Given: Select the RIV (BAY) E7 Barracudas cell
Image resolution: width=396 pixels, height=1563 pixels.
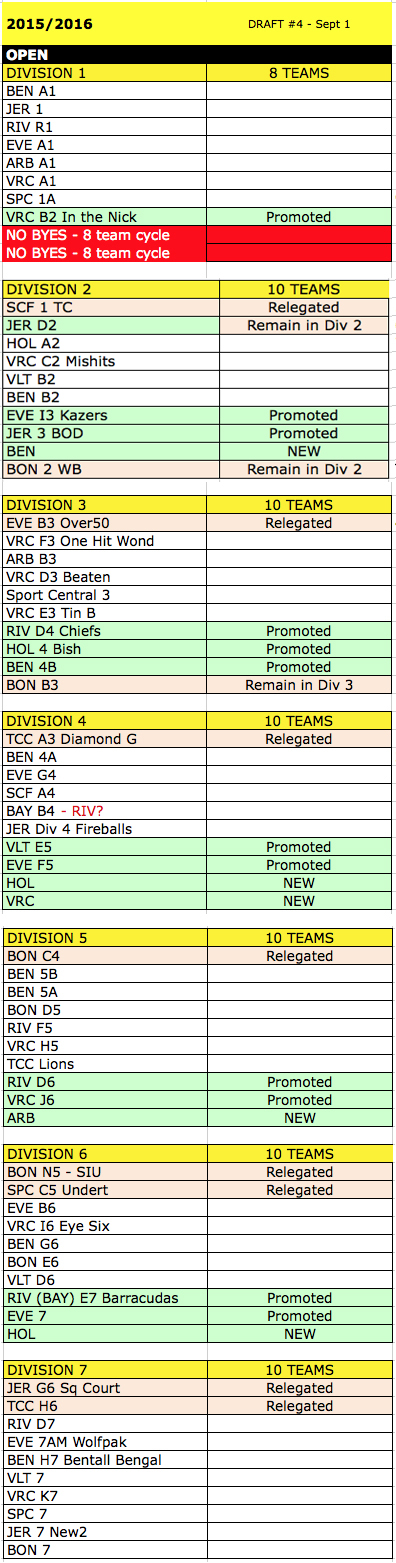Looking at the screenshot, I should [x=105, y=1298].
